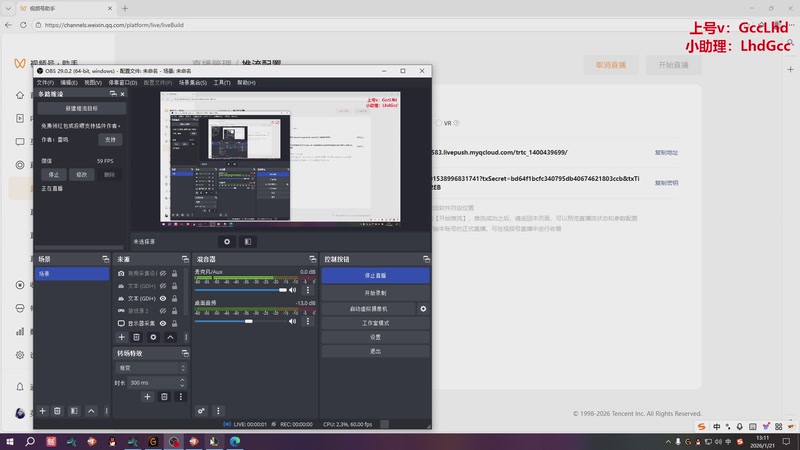Viewport: 800px width, 450px height.
Task: Click the new stream target button
Action: tap(82, 108)
